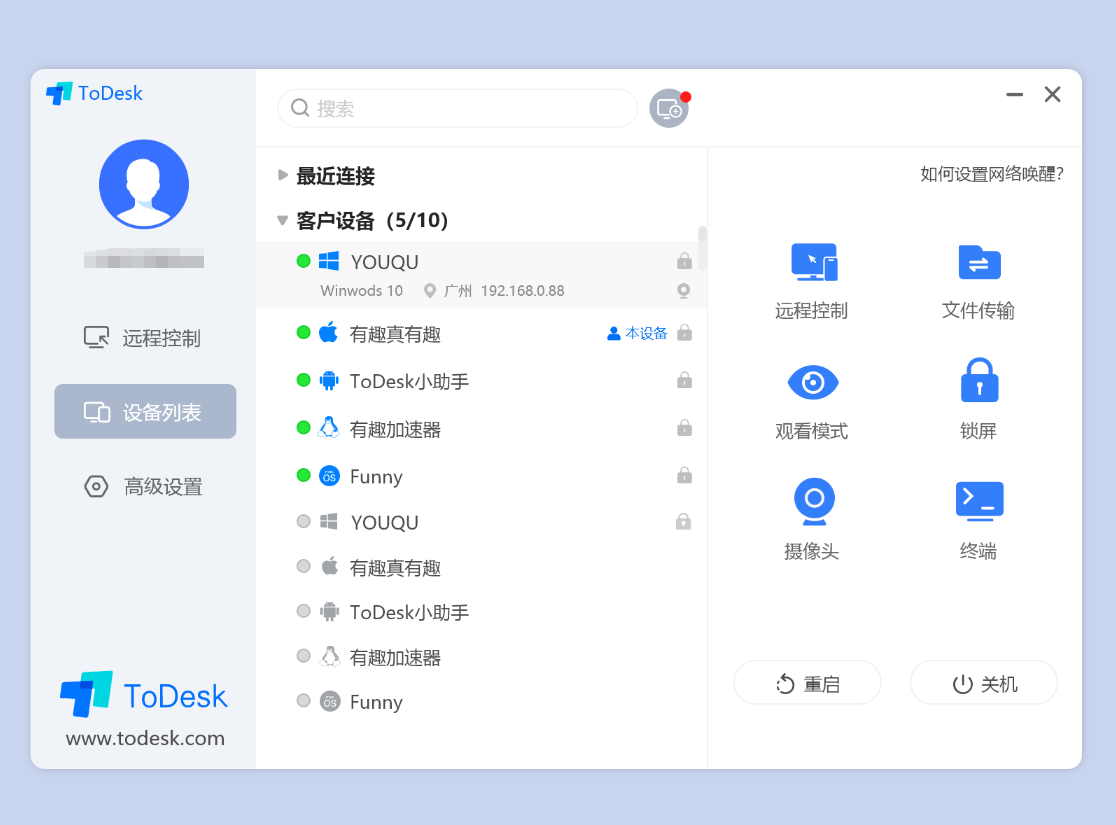
Task: Click the Android icon of online ToDesk小助手
Action: point(329,380)
